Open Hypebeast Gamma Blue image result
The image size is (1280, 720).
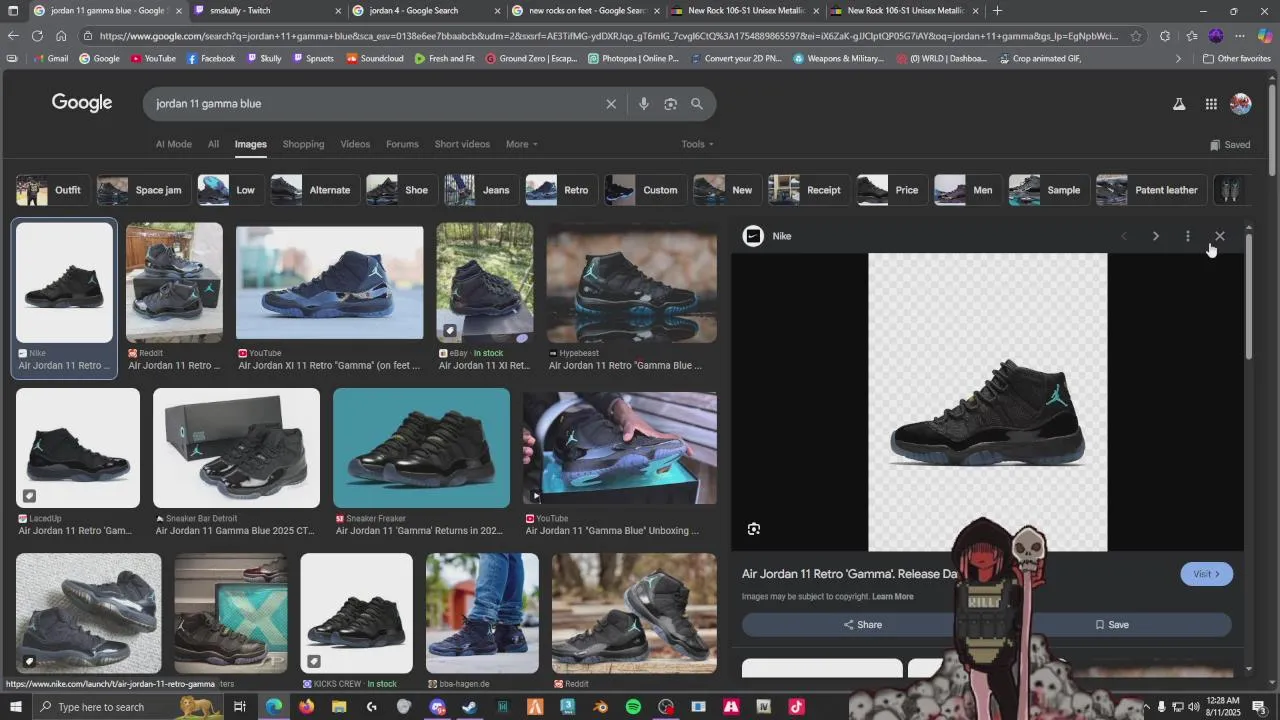(632, 283)
